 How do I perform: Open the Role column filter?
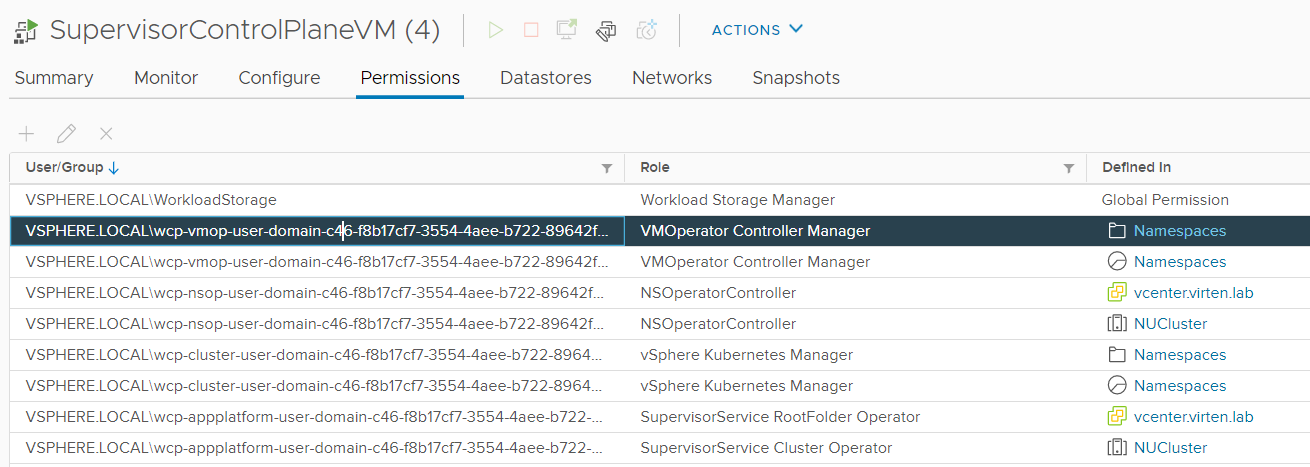pos(1069,168)
